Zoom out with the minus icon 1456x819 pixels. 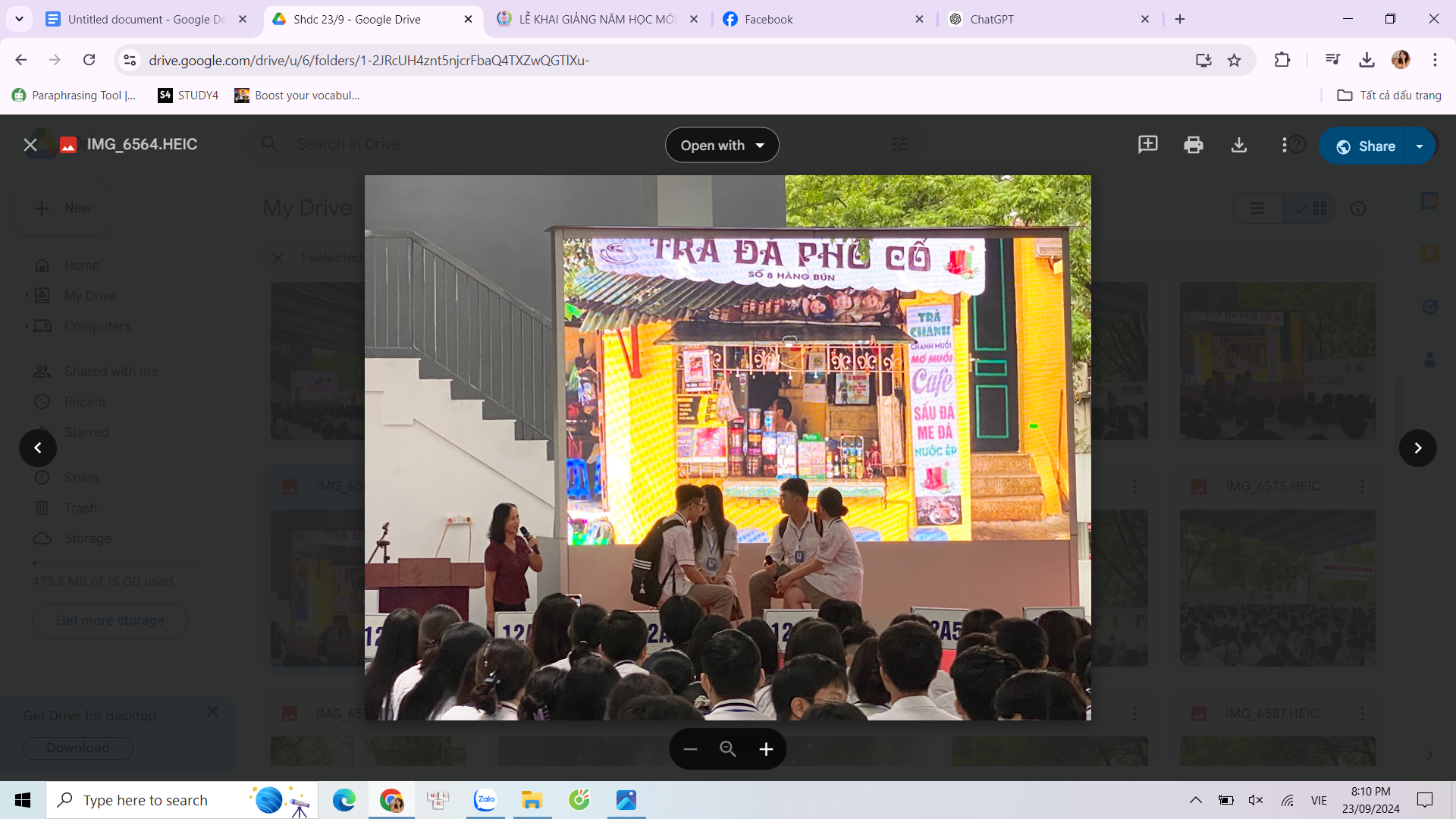tap(690, 749)
